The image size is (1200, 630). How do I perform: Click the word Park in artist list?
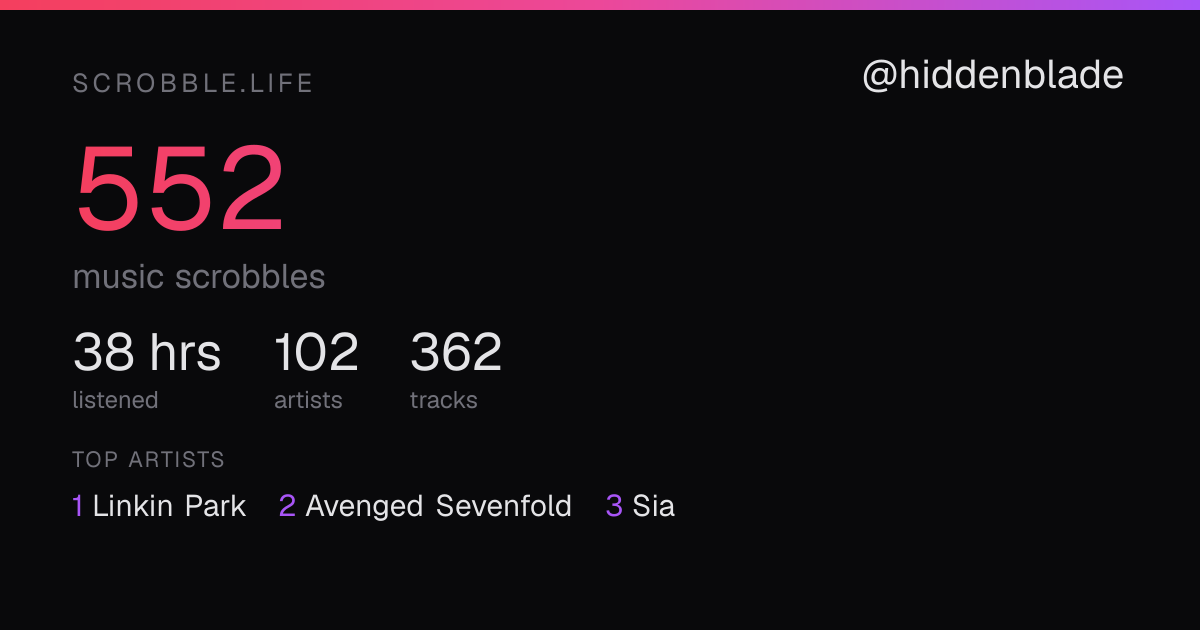click(215, 506)
